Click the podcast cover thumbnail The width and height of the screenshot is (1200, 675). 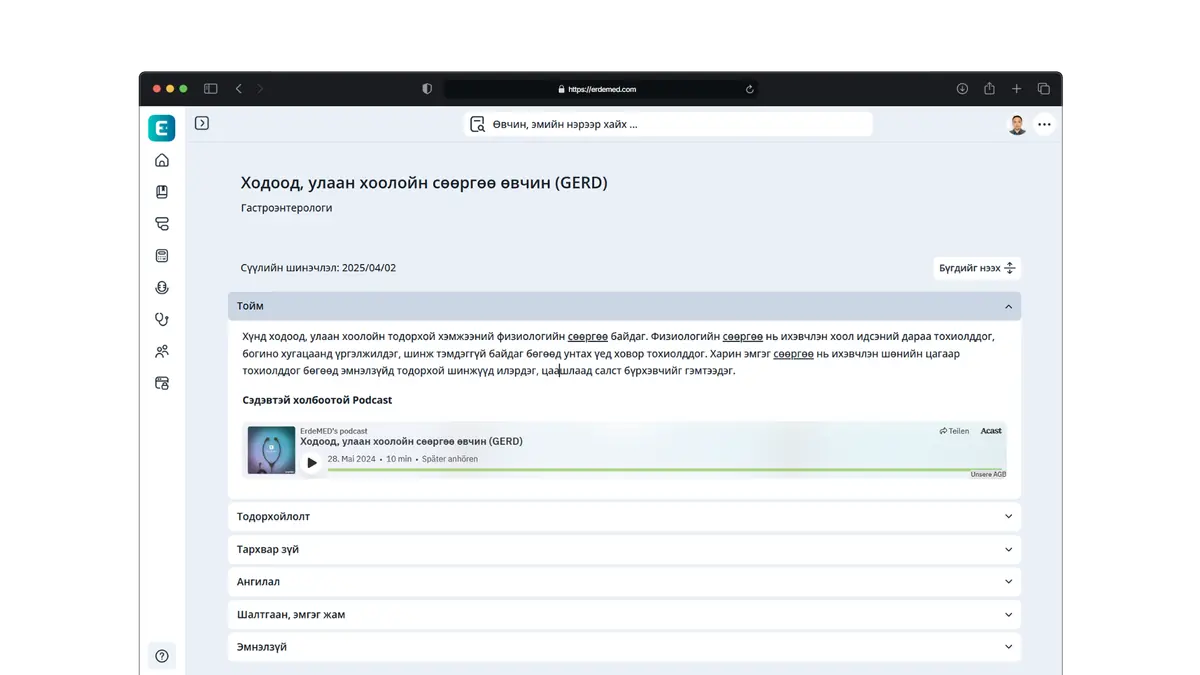[x=271, y=450]
